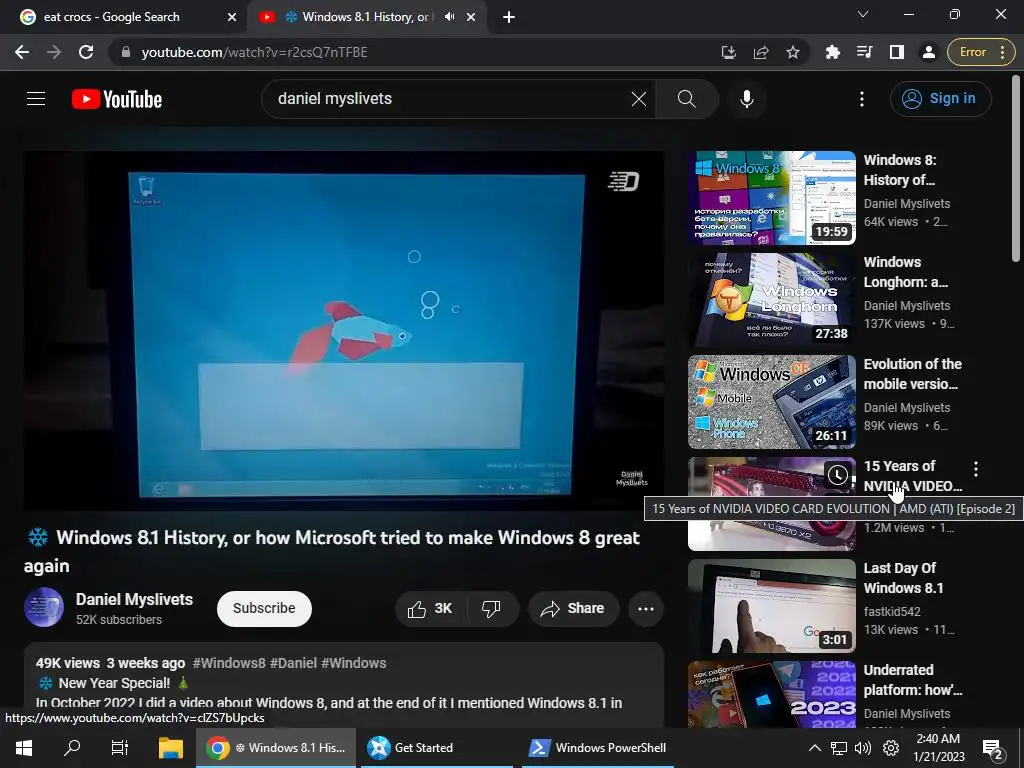Open Chrome extensions puzzle icon
The image size is (1024, 768).
833,52
